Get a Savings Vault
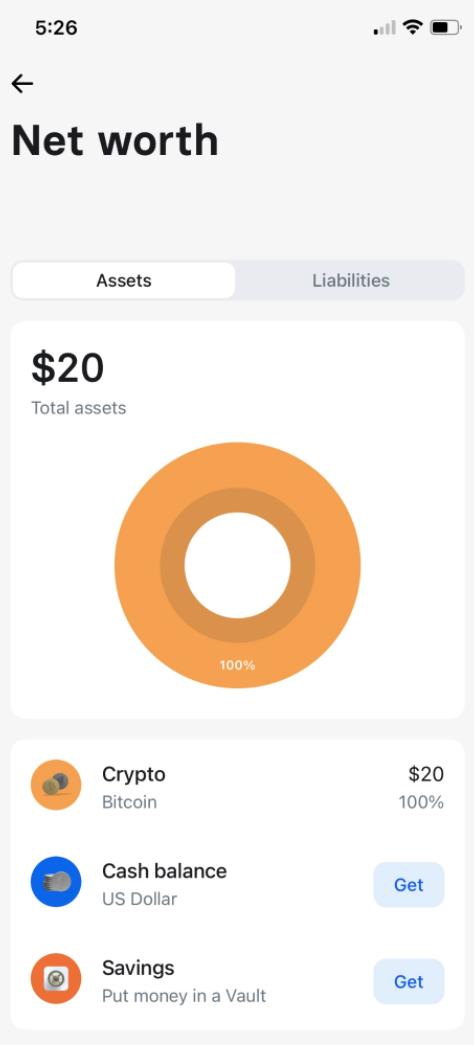Screen dimensions: 474x1045 point(409,982)
